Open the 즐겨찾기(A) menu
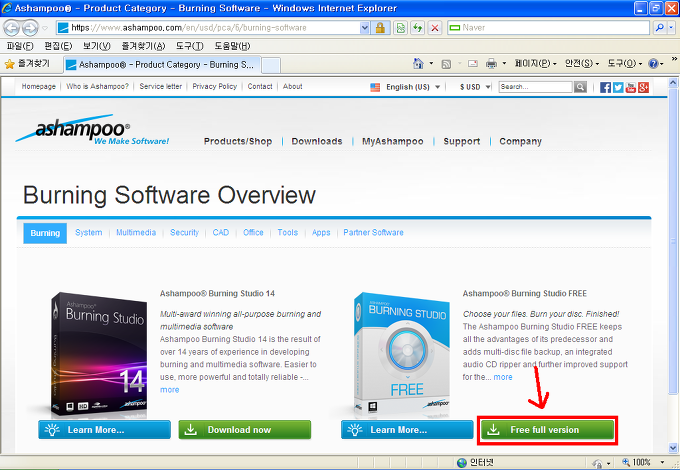This screenshot has width=680, height=470. 143,46
